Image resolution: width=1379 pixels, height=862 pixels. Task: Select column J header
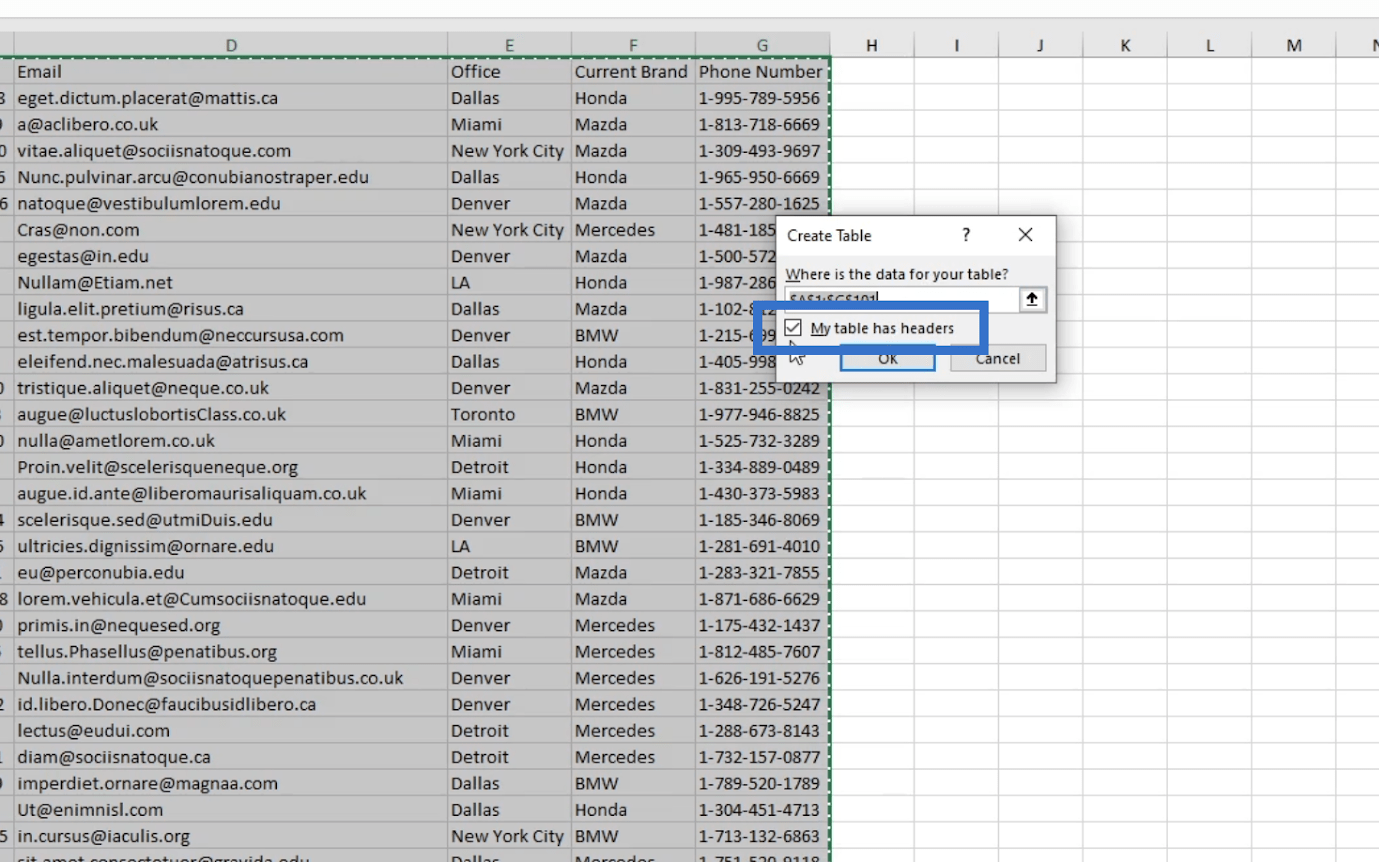[1040, 45]
